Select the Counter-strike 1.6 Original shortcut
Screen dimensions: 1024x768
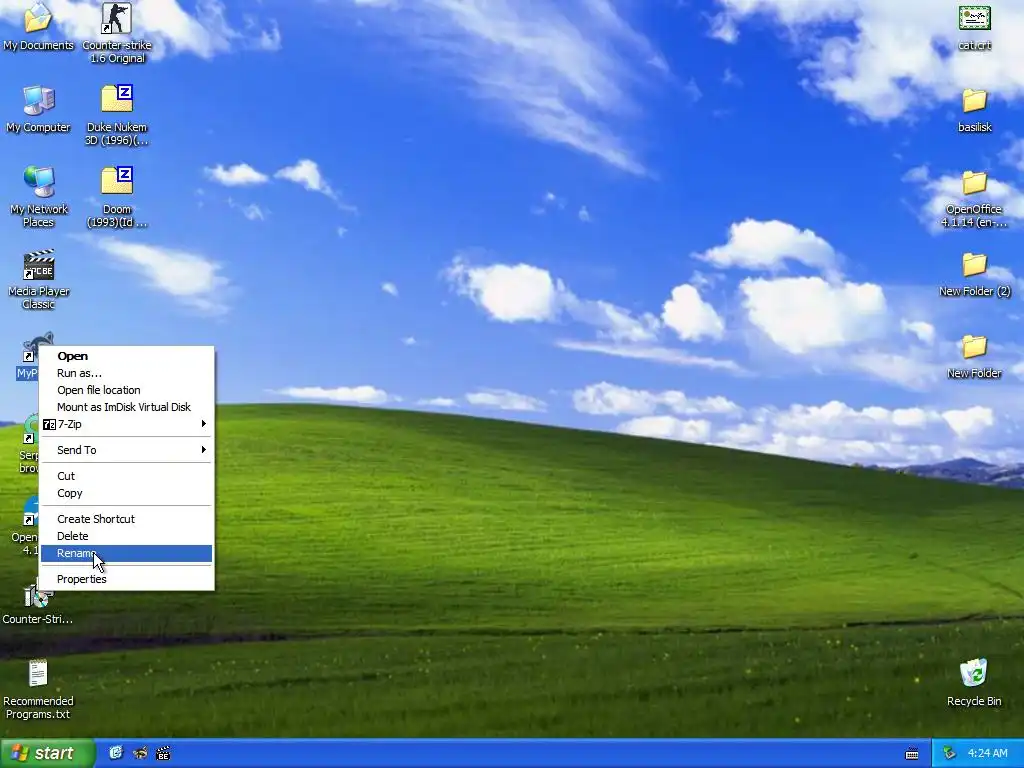click(116, 33)
